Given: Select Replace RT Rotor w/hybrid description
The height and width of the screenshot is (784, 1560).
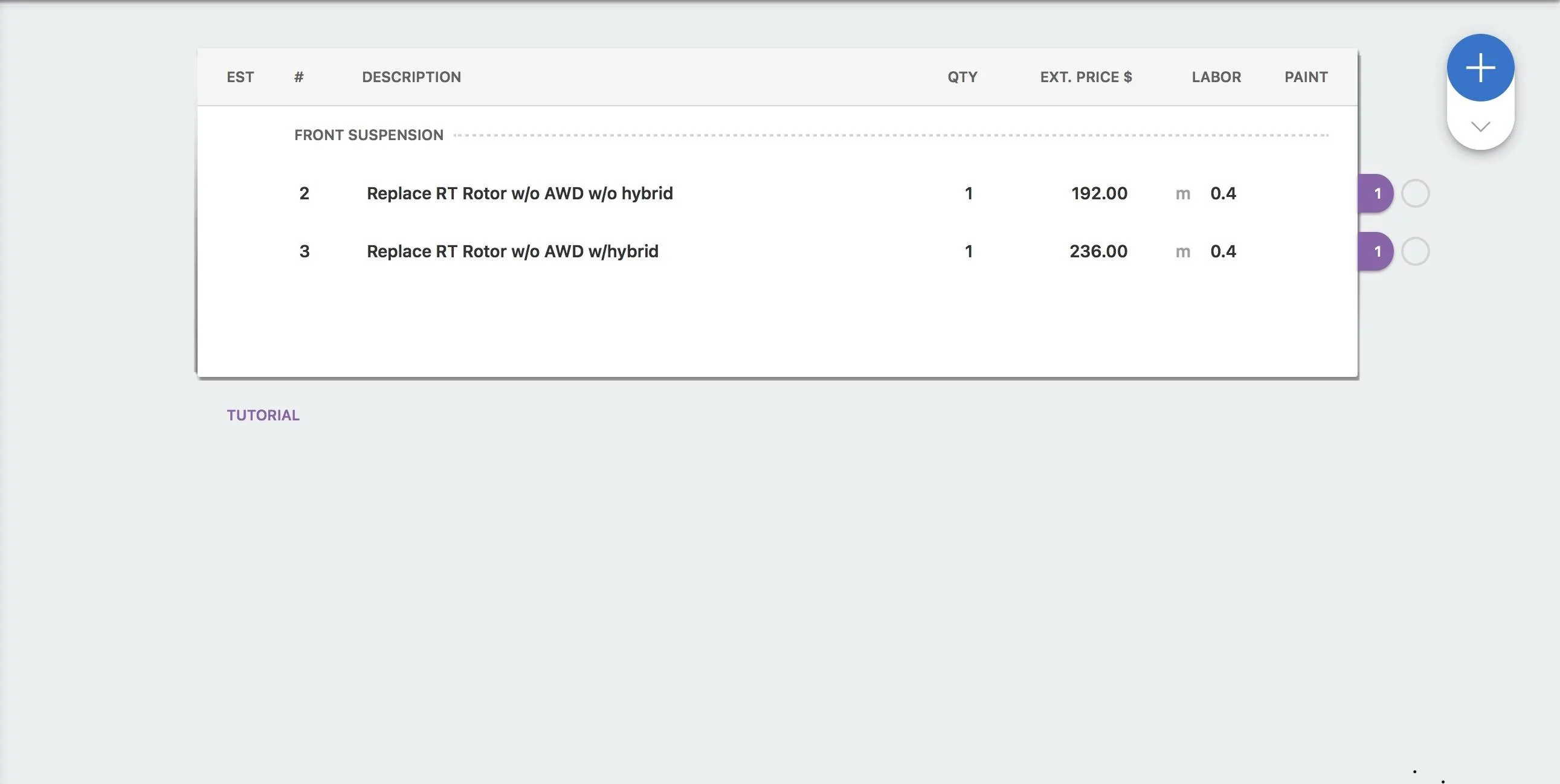Looking at the screenshot, I should pyautogui.click(x=512, y=251).
